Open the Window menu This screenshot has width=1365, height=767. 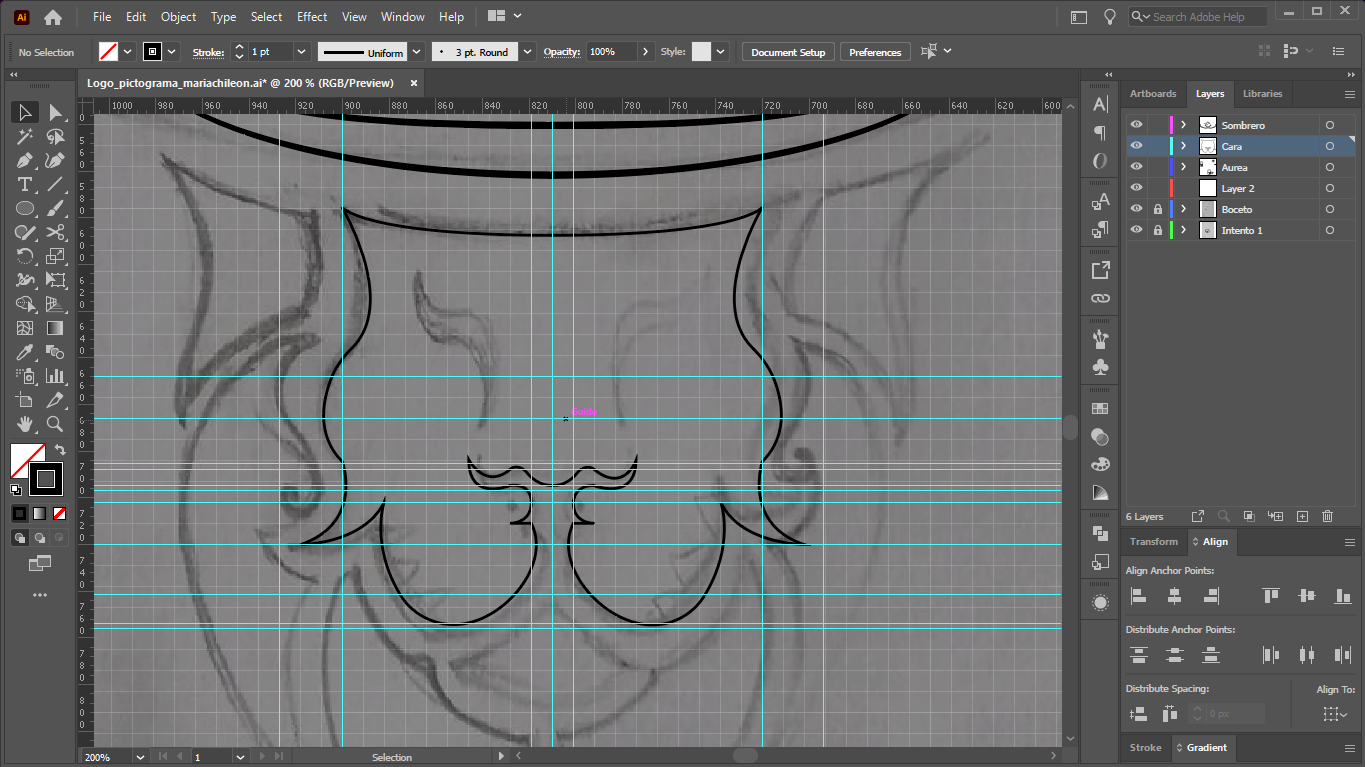coord(402,17)
